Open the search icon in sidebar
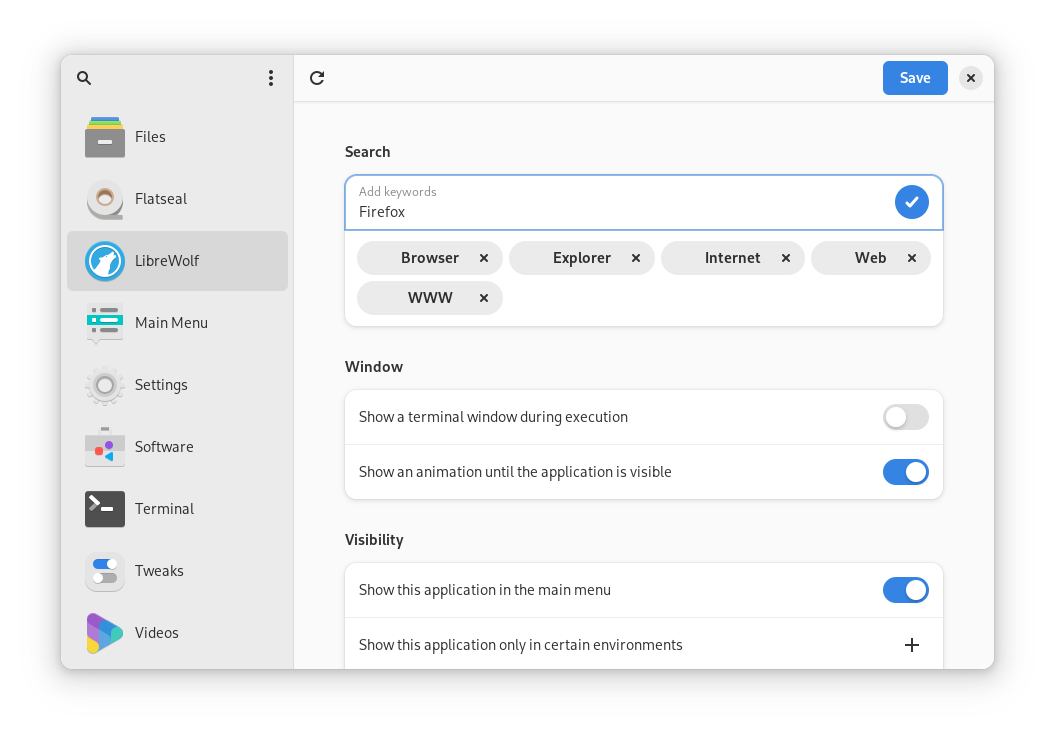Image resolution: width=1055 pixels, height=736 pixels. click(x=84, y=78)
